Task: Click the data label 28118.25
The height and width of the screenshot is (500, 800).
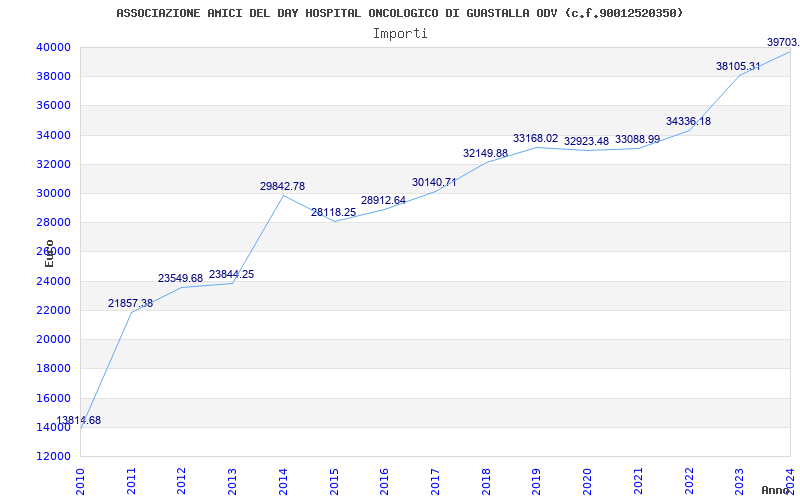Action: pyautogui.click(x=334, y=213)
